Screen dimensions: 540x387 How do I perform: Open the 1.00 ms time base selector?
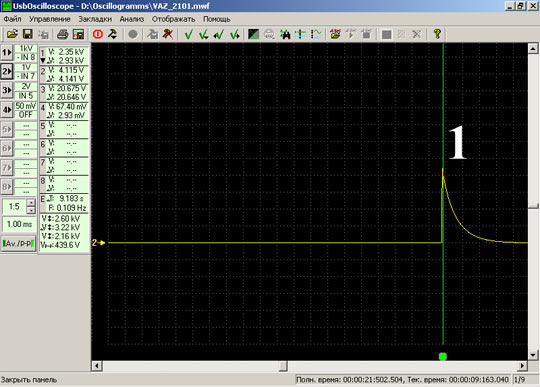pyautogui.click(x=19, y=224)
